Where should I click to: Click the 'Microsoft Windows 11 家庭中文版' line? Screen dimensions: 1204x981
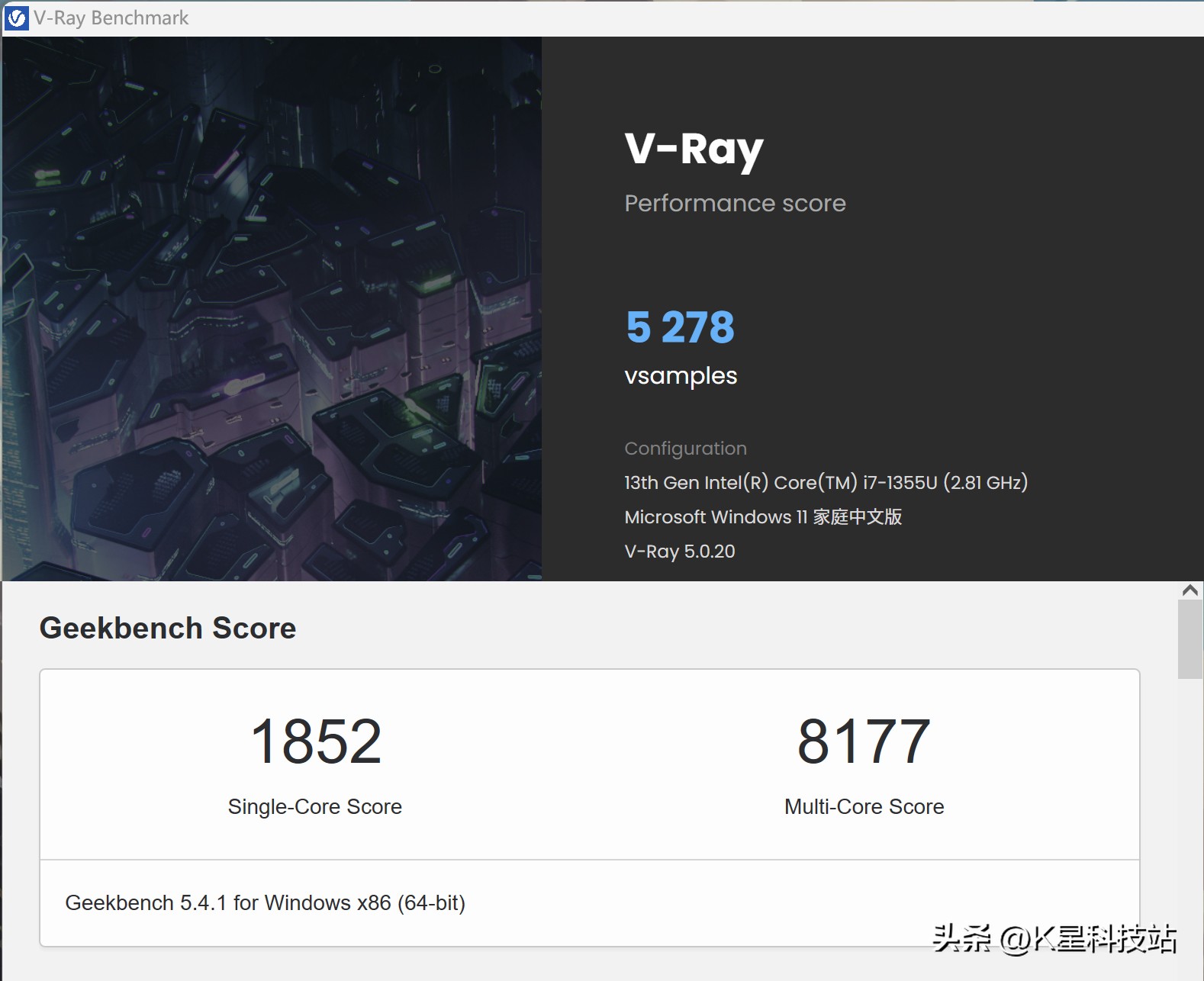click(x=763, y=517)
